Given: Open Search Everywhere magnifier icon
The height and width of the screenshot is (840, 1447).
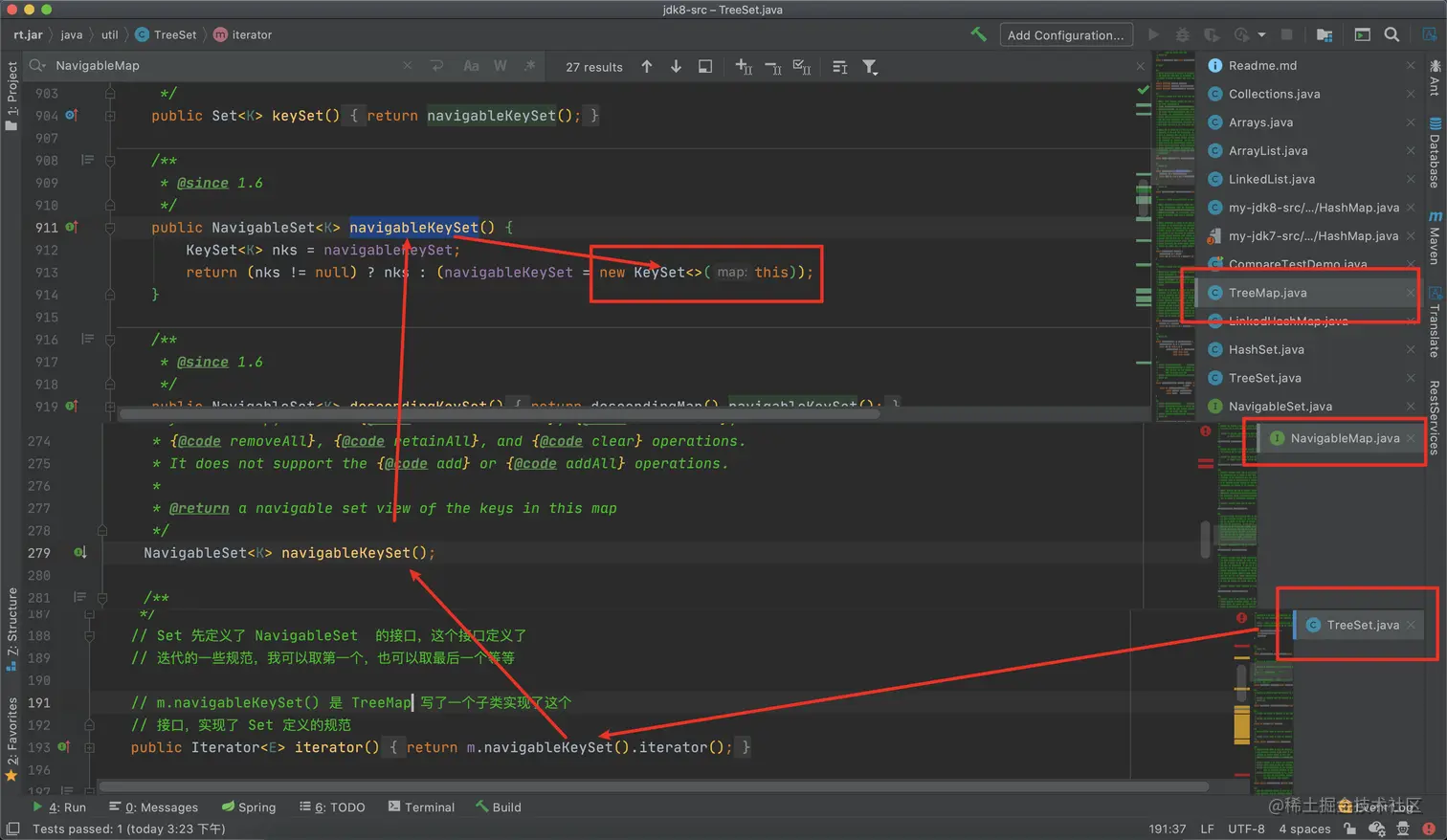Looking at the screenshot, I should [1391, 34].
